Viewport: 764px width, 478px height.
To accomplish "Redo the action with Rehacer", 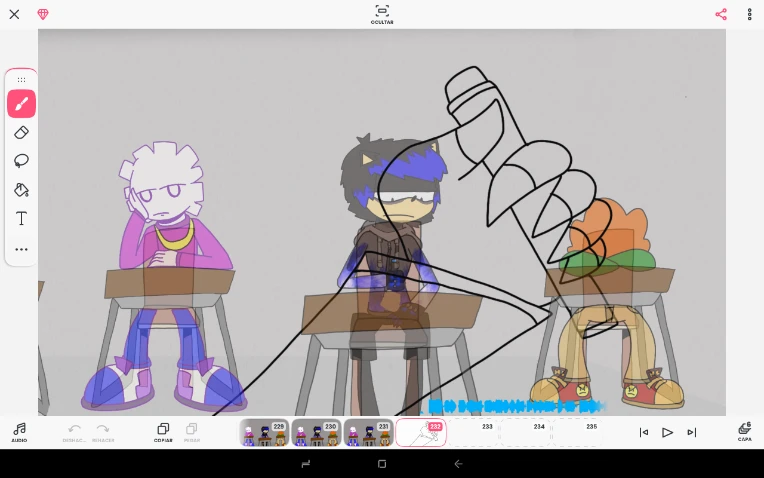I will tap(103, 432).
